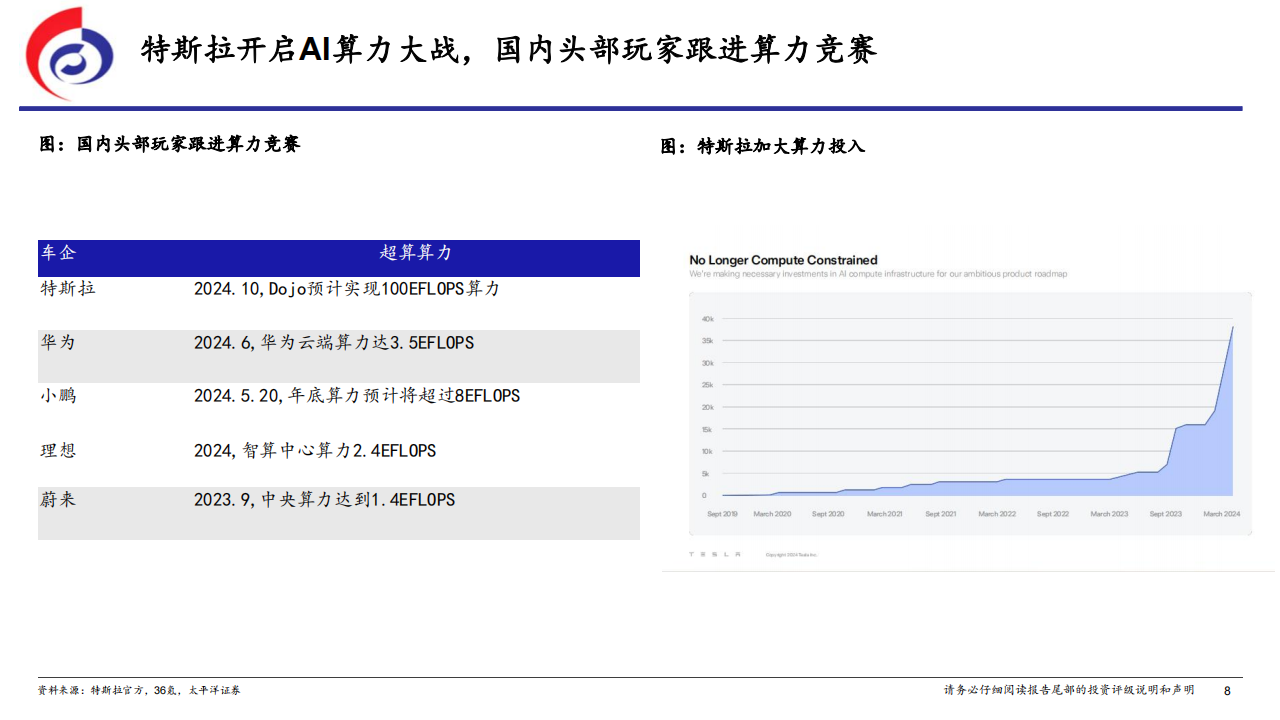Select the cell '2023.9,中央算力达到1.4EFLOPS'
Screen dimensions: 1280x720
(x=324, y=499)
